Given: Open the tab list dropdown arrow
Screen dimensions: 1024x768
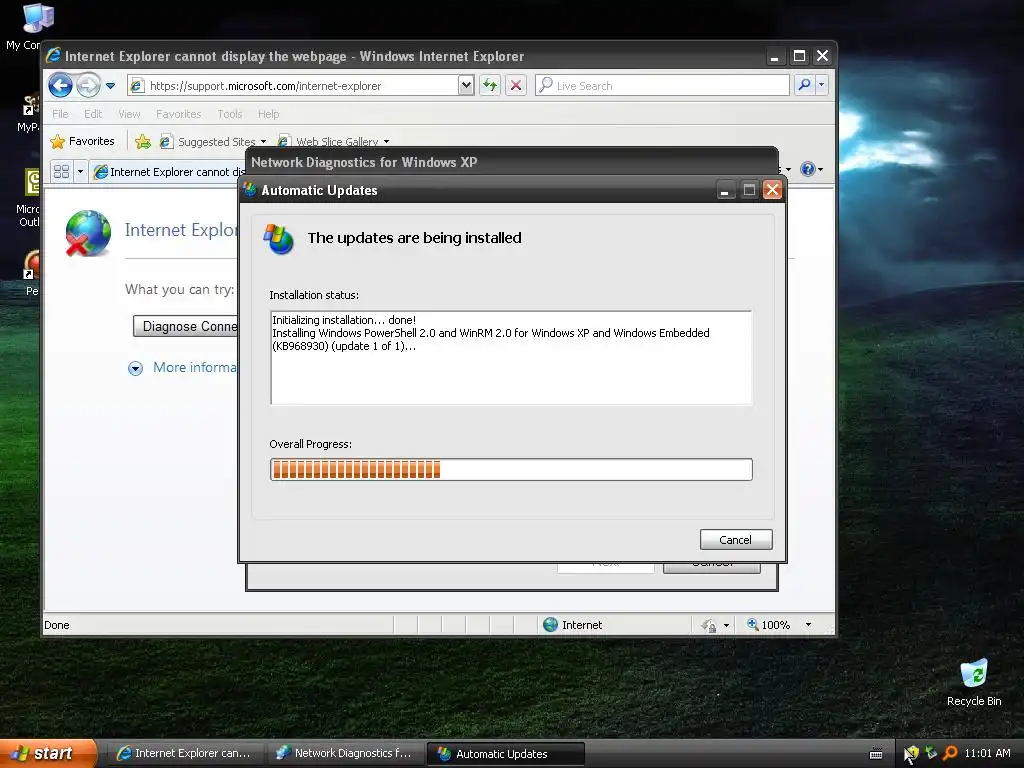Looking at the screenshot, I should click(80, 171).
